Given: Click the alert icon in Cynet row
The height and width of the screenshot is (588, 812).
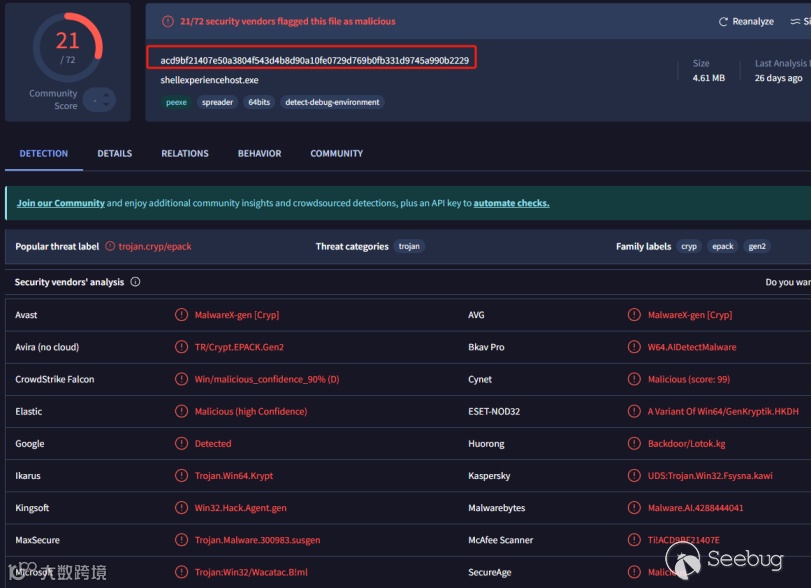Looking at the screenshot, I should pos(634,379).
